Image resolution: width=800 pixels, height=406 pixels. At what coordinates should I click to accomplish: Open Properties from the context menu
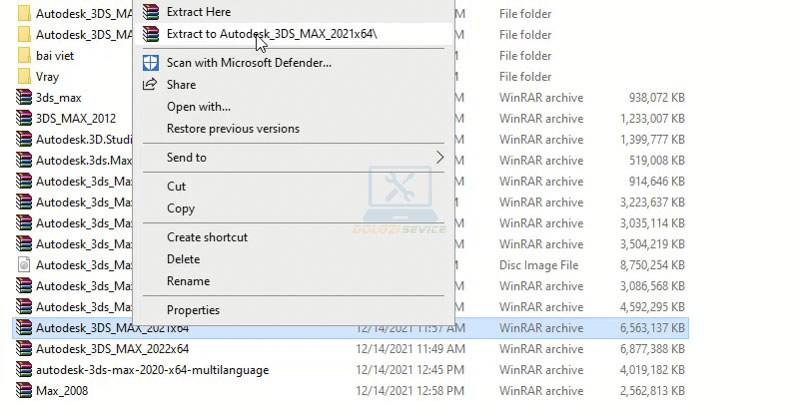pyautogui.click(x=193, y=310)
